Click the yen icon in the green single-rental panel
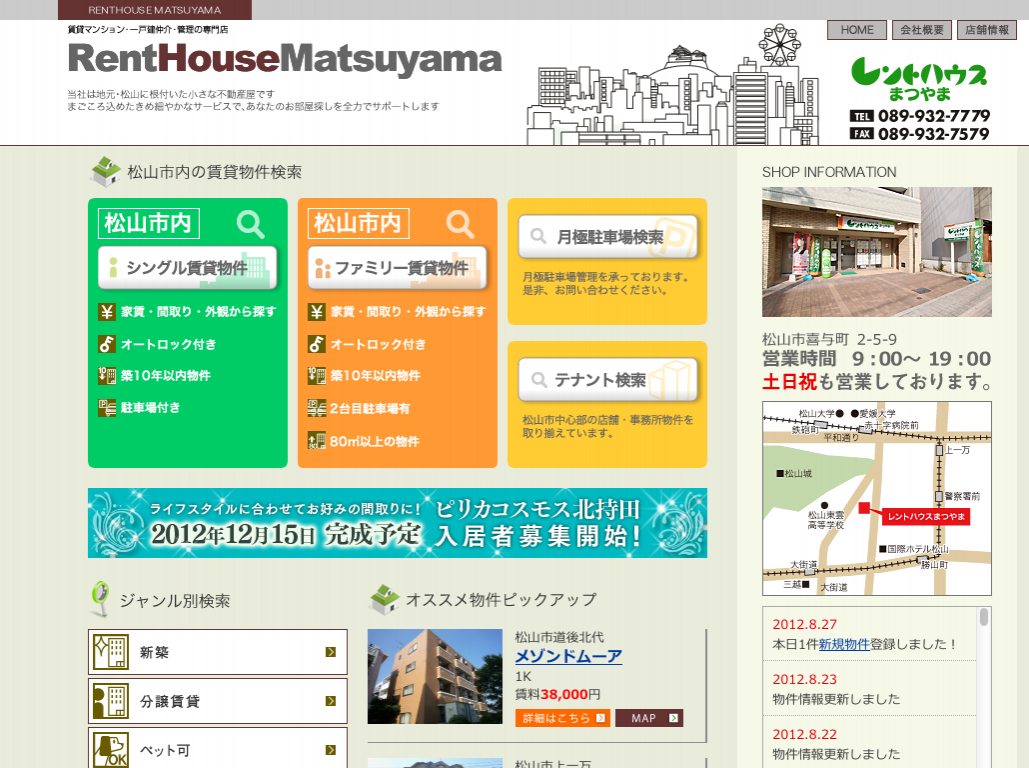Image resolution: width=1029 pixels, height=768 pixels. tap(107, 312)
